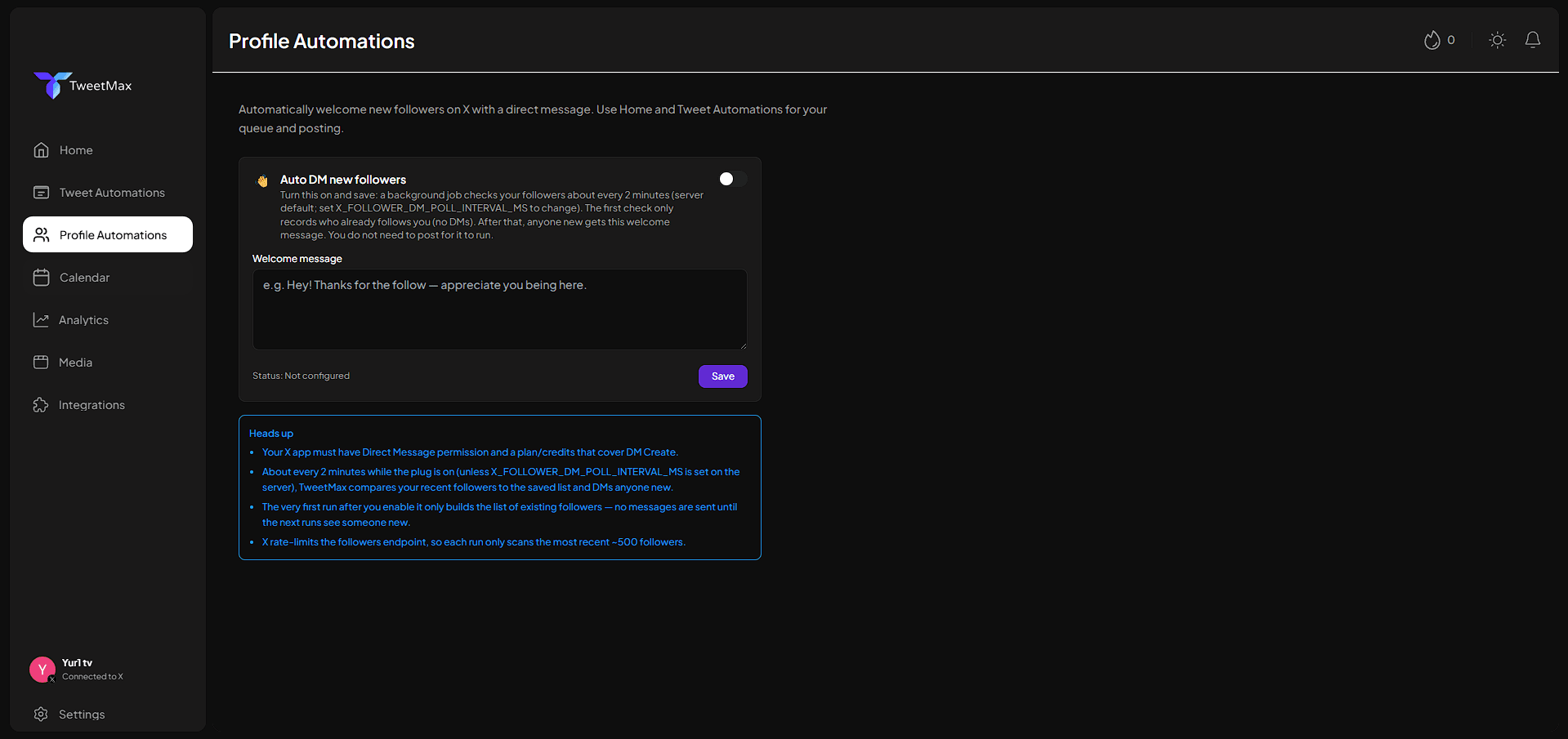Click the TweetMax brand name

(101, 86)
